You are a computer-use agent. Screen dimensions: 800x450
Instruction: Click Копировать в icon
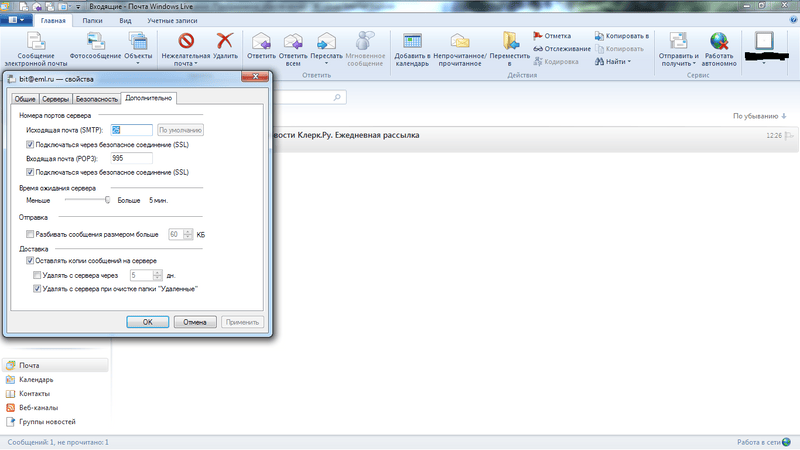[x=599, y=36]
